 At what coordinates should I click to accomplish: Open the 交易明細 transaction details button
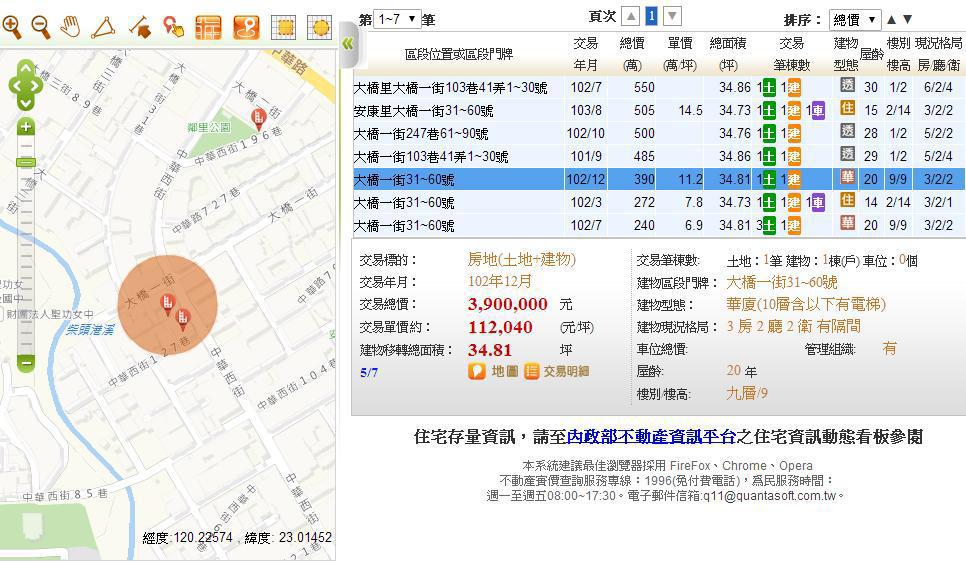[557, 372]
